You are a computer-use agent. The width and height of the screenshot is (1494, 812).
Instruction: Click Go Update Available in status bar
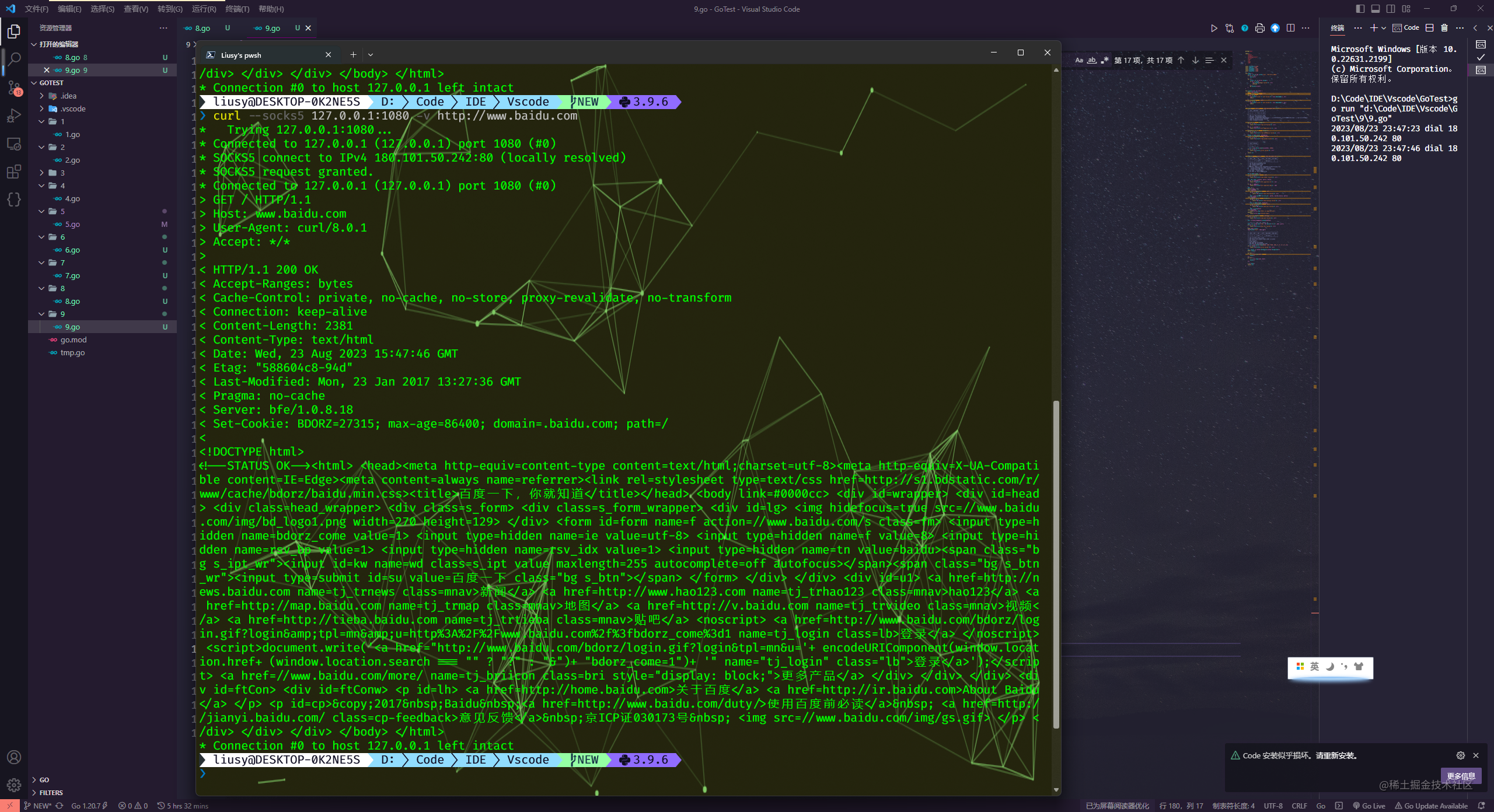[x=1432, y=806]
